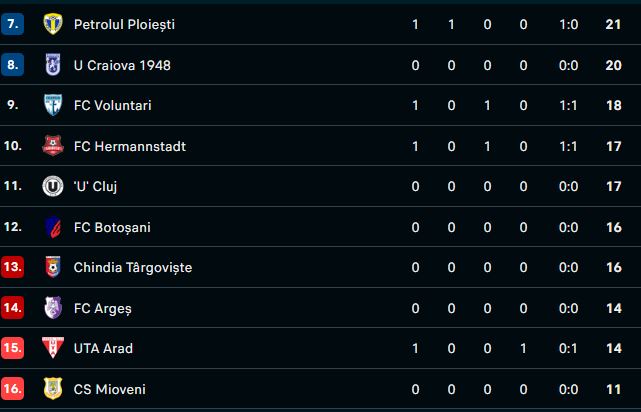The width and height of the screenshot is (641, 412).
Task: Click UTA Arad's 0:1 goals score
Action: (x=568, y=348)
